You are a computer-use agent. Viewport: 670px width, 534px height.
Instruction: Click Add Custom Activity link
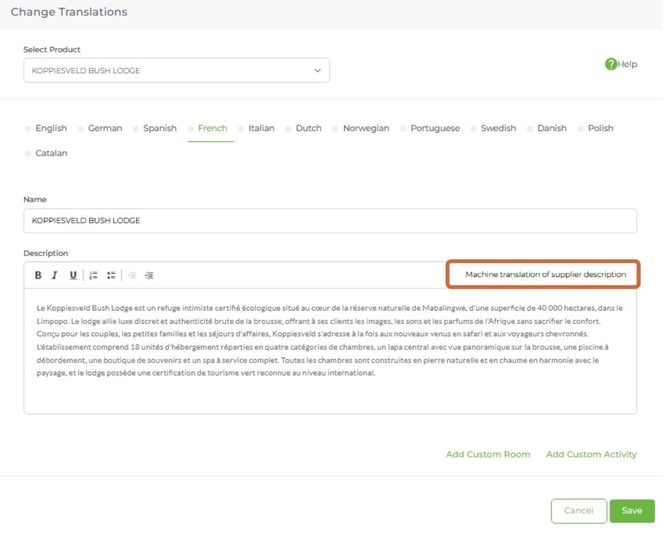coord(591,454)
